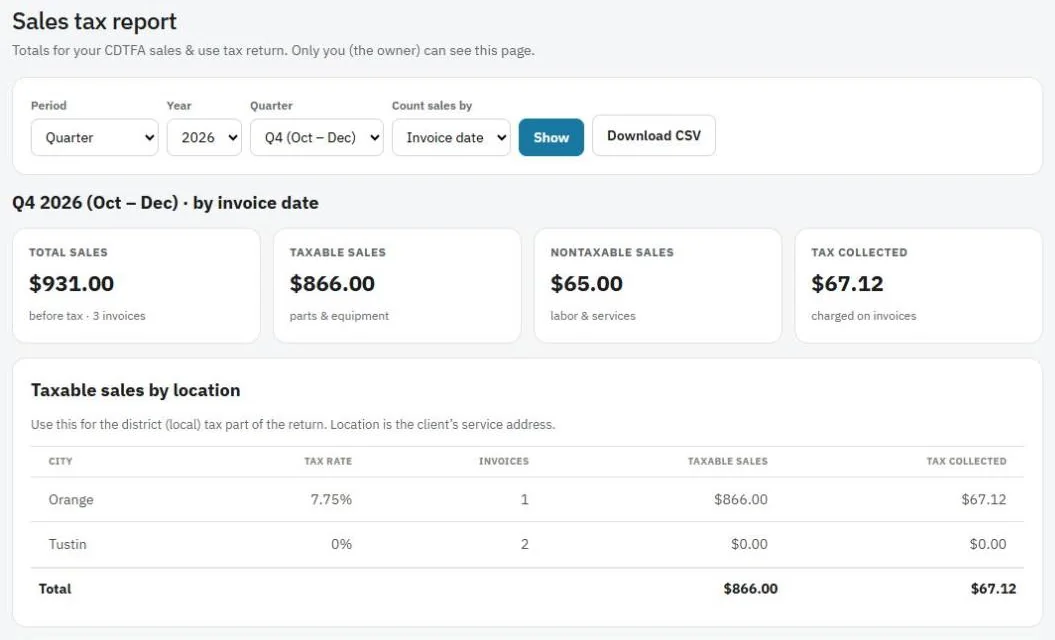This screenshot has height=640, width=1055.
Task: Click the 0% tax rate for Tustin
Action: (x=341, y=544)
